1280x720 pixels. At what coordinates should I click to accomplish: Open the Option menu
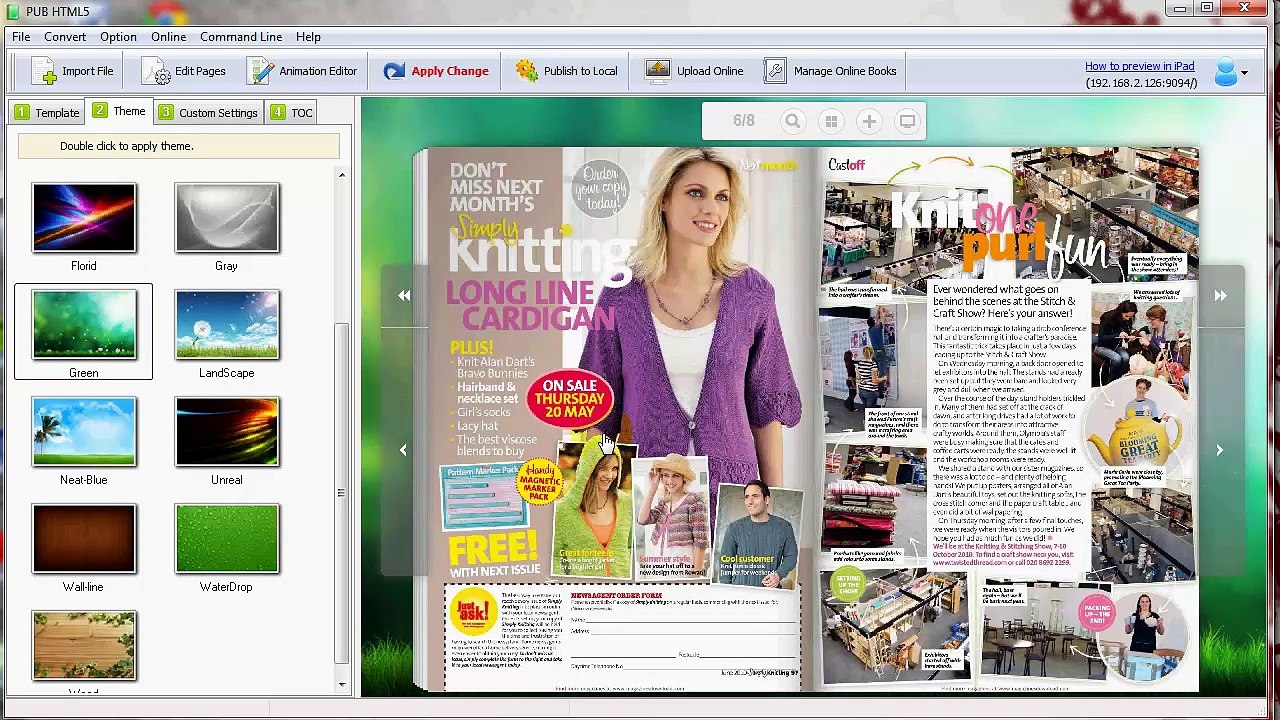pos(118,37)
